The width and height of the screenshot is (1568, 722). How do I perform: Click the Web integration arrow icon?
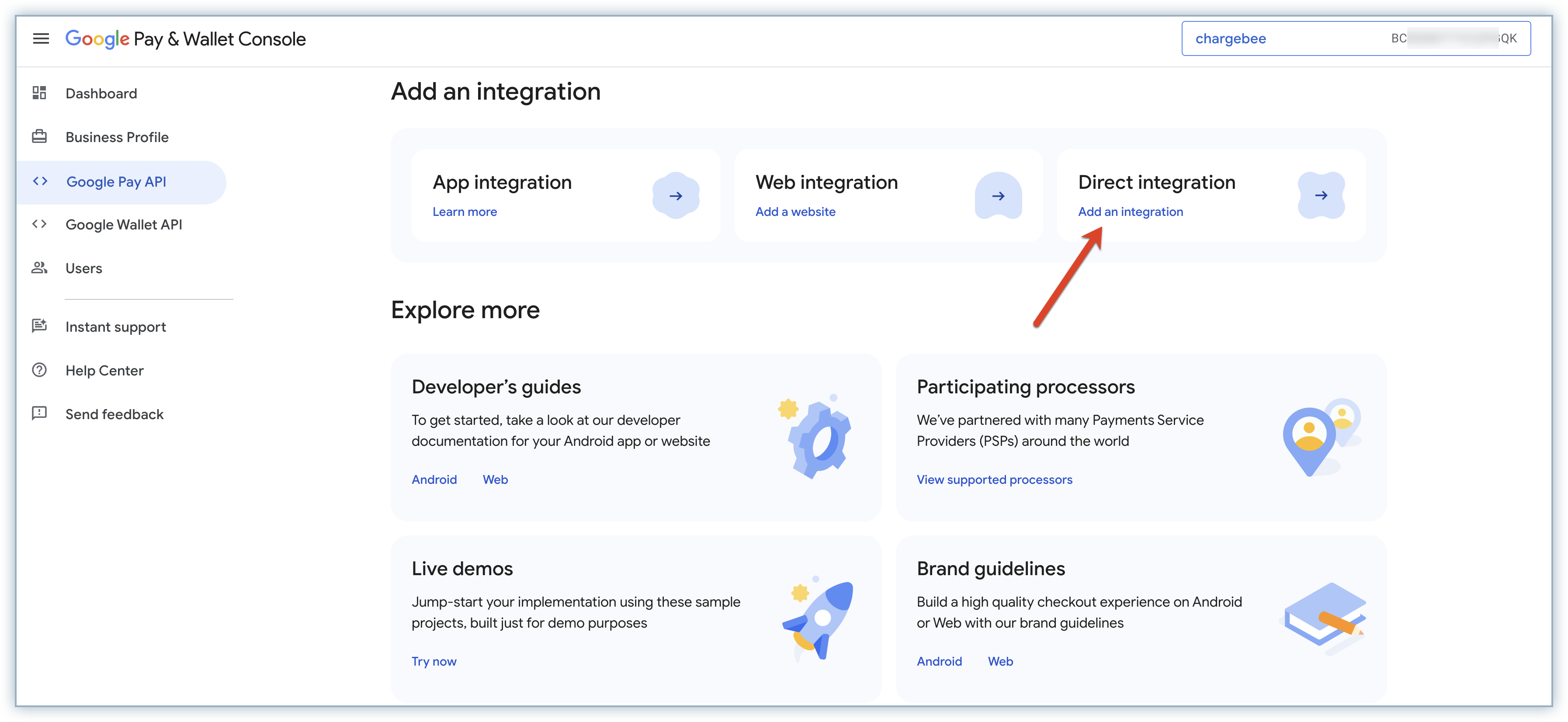pyautogui.click(x=998, y=196)
